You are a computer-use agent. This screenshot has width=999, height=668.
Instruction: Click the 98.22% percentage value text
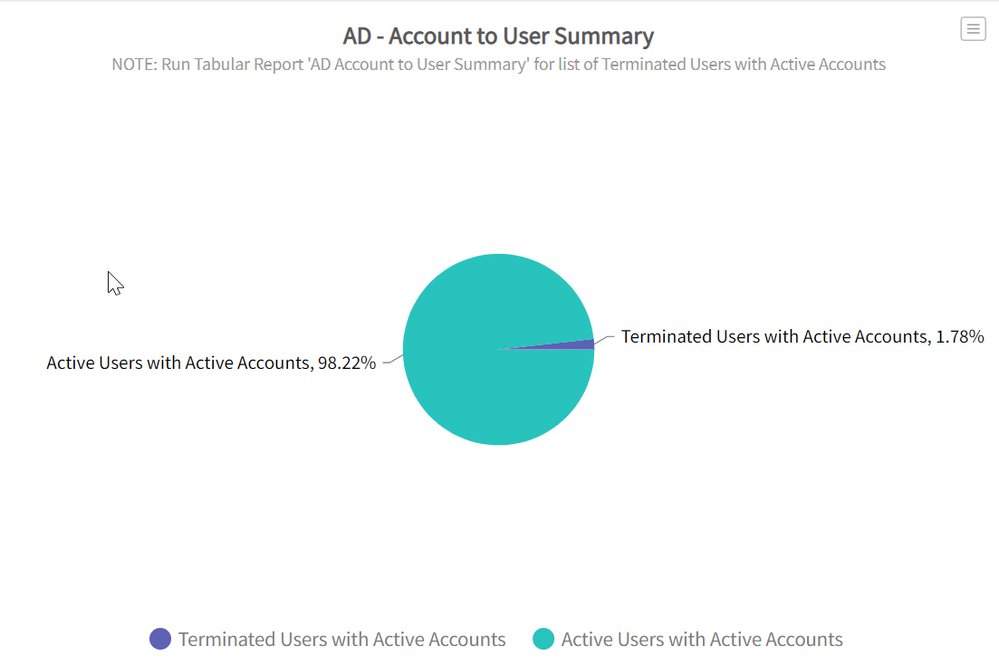tap(346, 363)
